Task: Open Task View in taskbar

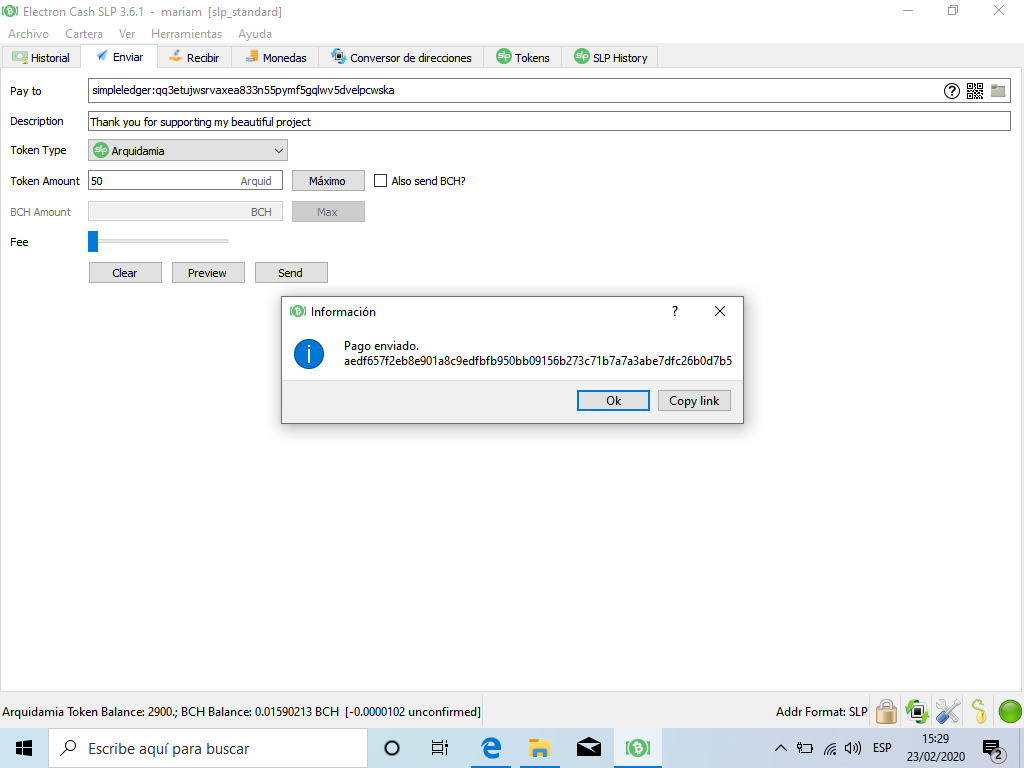Action: click(440, 748)
